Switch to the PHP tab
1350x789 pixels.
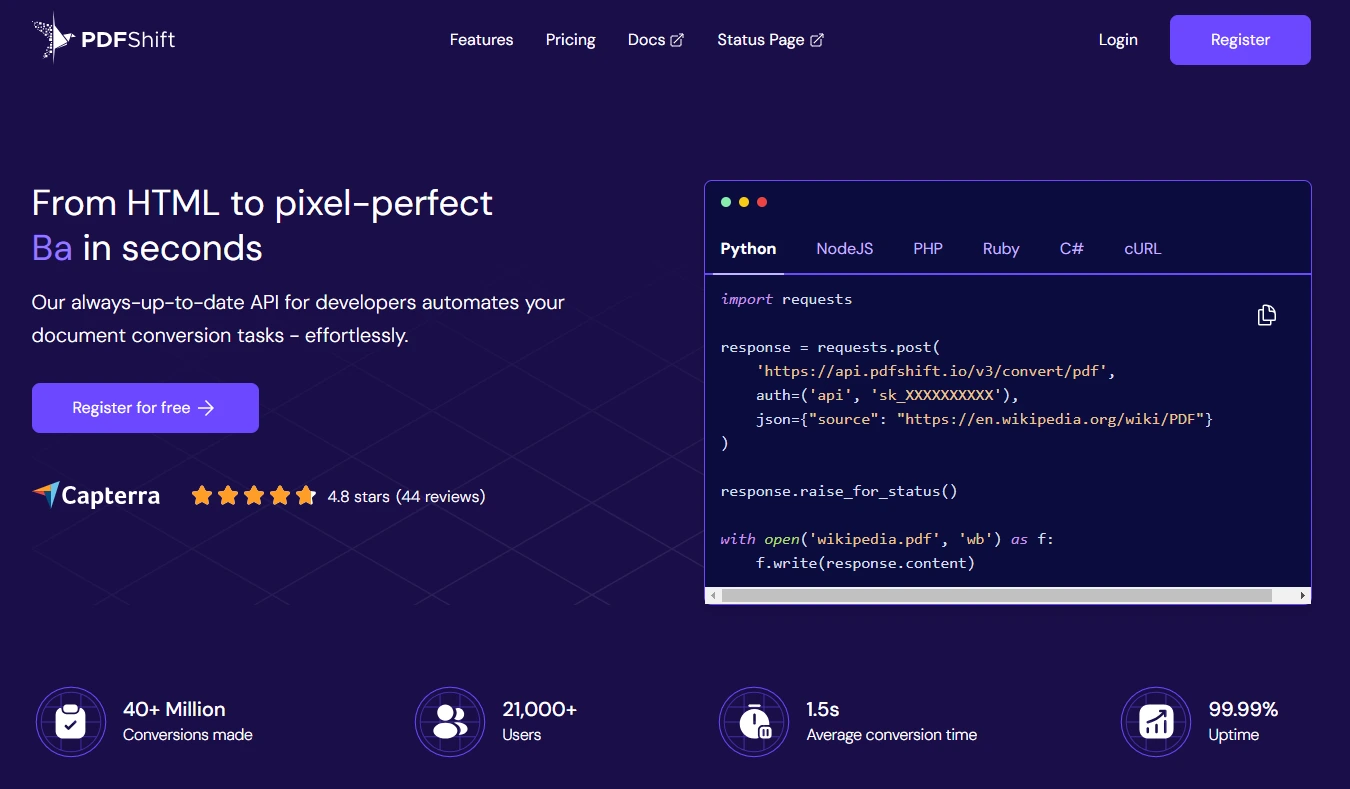point(927,248)
